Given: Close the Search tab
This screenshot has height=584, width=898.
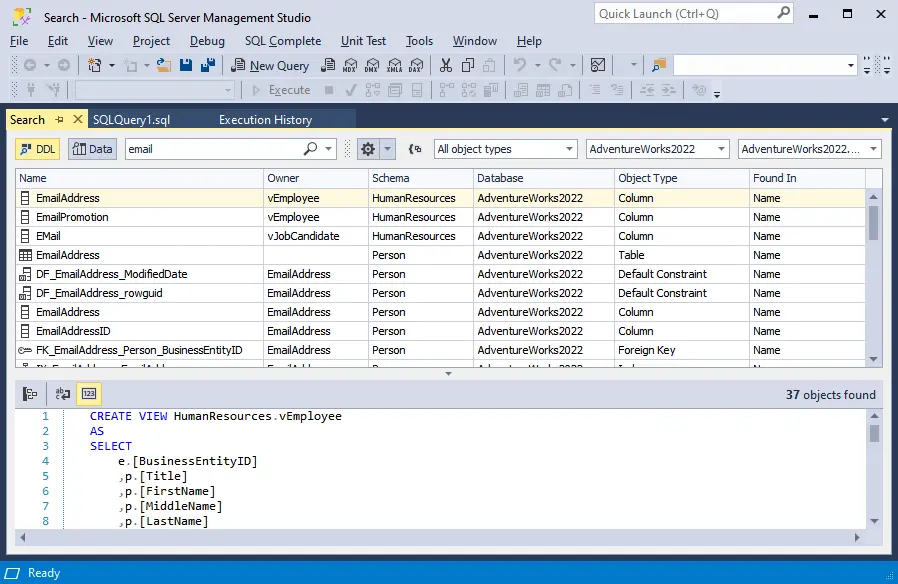Looking at the screenshot, I should 78,119.
